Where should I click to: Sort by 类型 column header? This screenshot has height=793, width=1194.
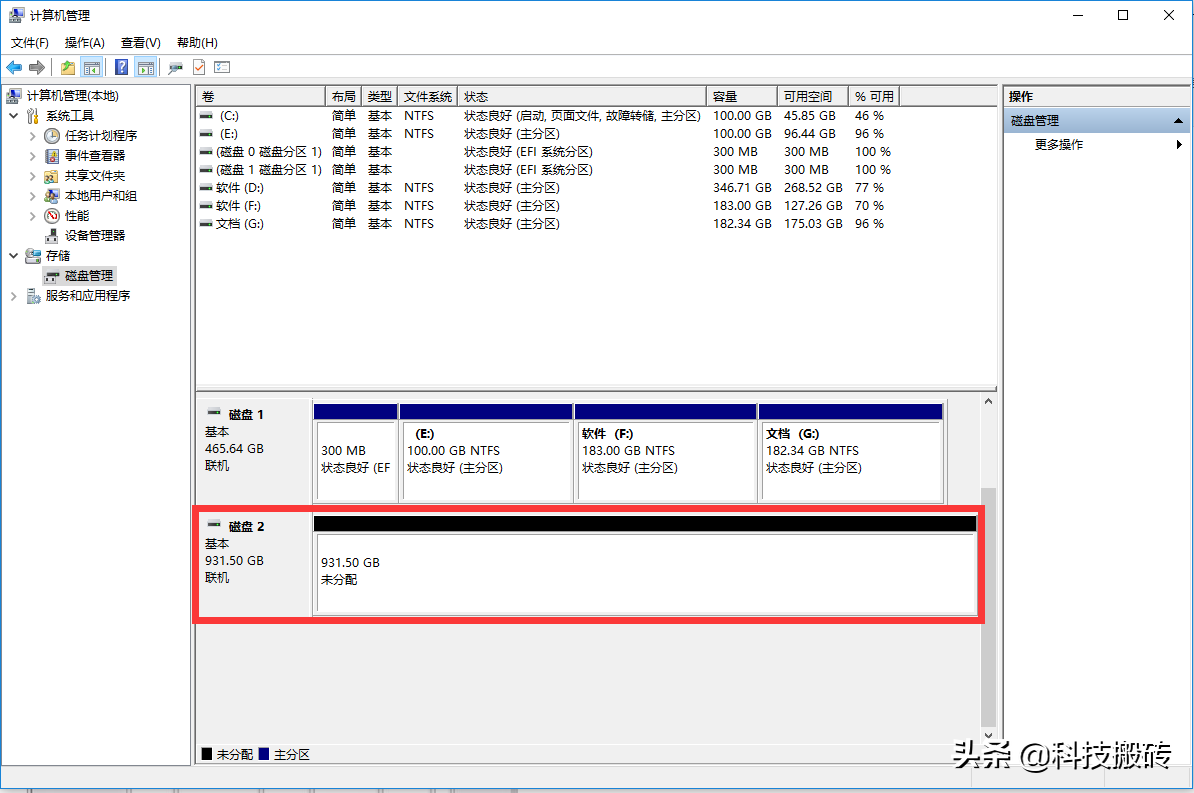click(x=379, y=97)
